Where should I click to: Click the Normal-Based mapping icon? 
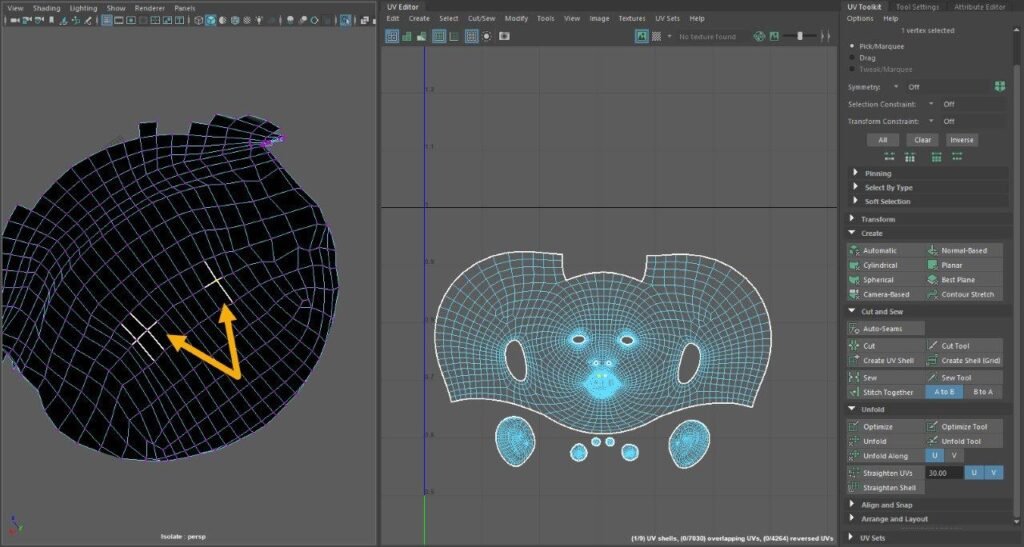coord(932,251)
